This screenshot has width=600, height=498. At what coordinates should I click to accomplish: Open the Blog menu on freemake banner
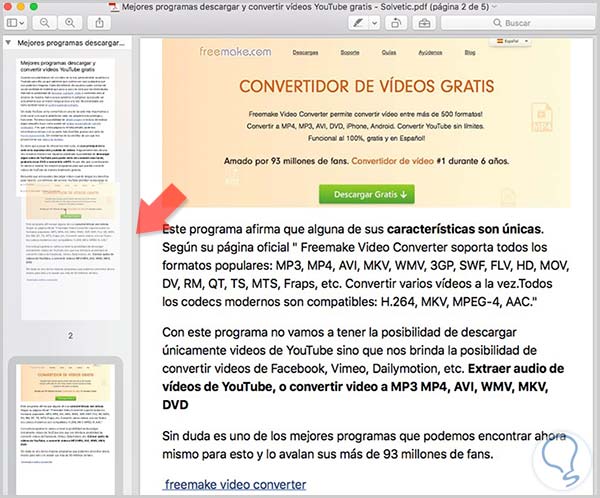pyautogui.click(x=470, y=52)
